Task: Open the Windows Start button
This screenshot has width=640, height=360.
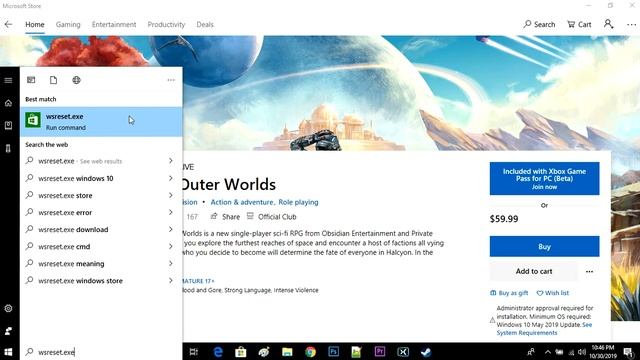Action: coord(8,352)
